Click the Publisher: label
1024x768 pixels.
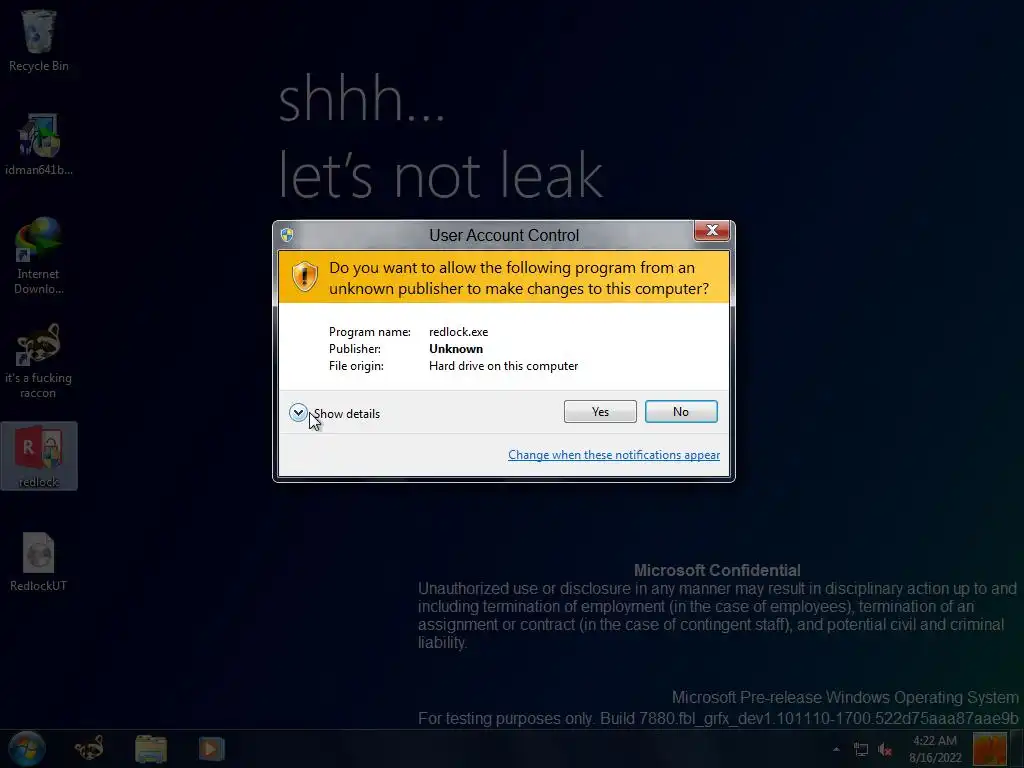click(355, 349)
